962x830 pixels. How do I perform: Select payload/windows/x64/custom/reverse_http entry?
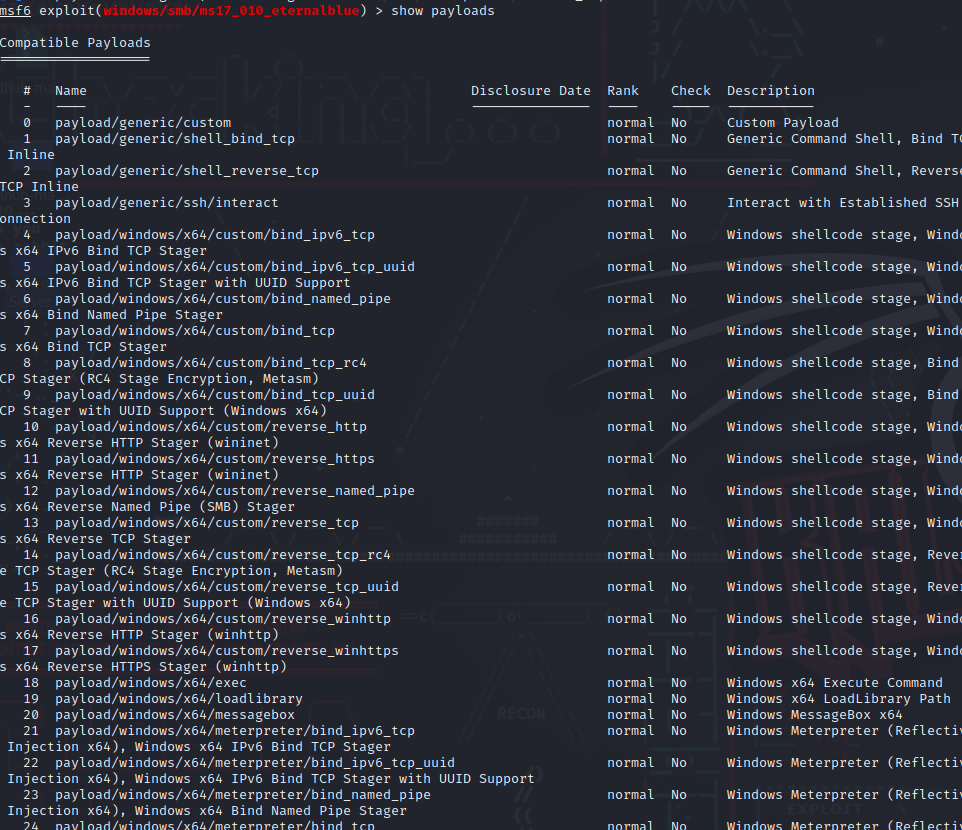pyautogui.click(x=211, y=426)
